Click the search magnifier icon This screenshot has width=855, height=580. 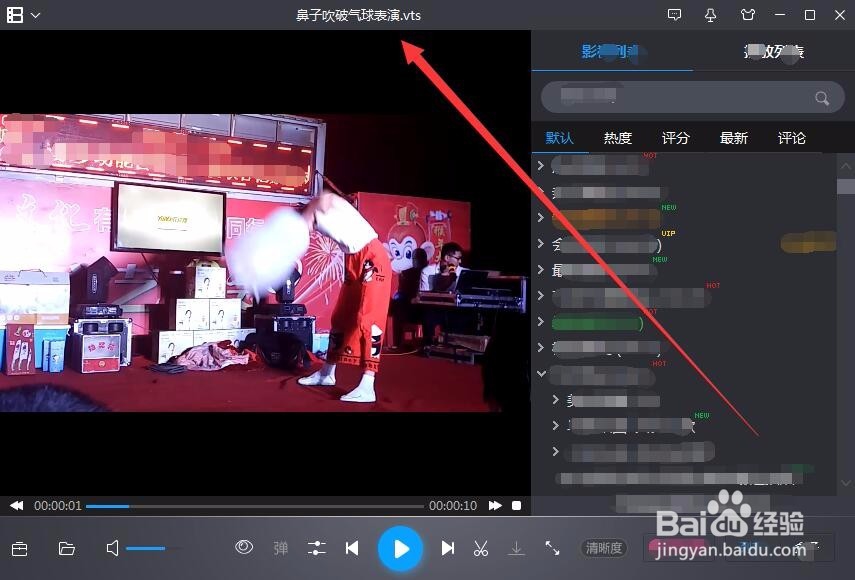tap(822, 98)
